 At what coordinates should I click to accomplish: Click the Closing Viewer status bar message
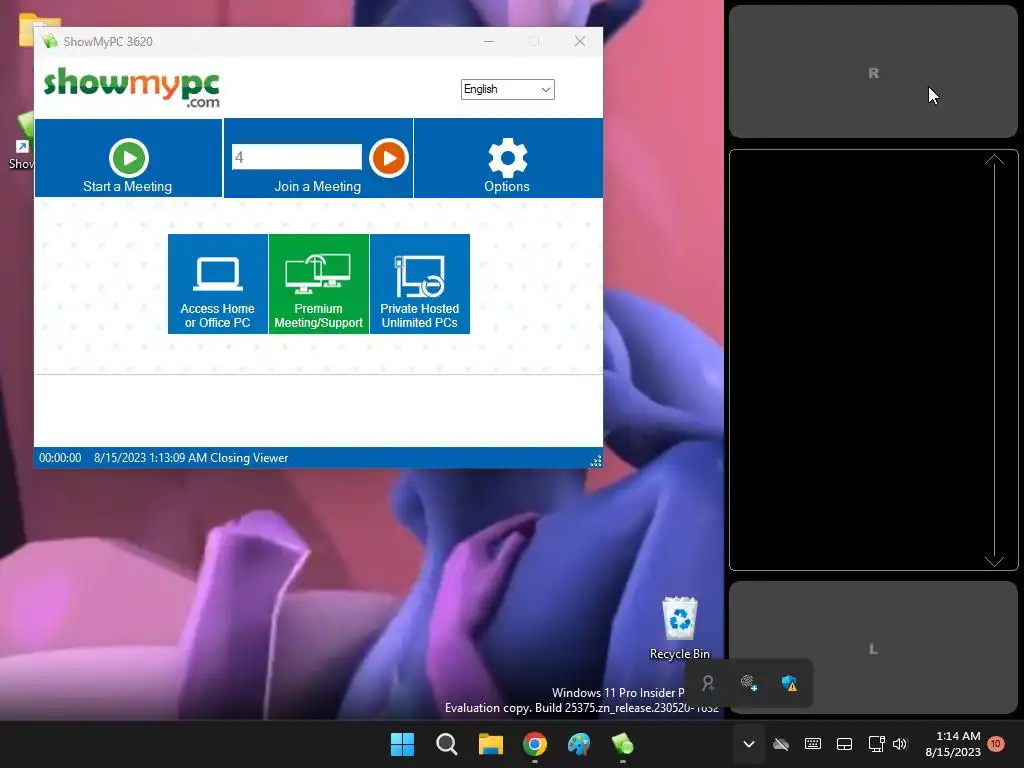point(191,458)
